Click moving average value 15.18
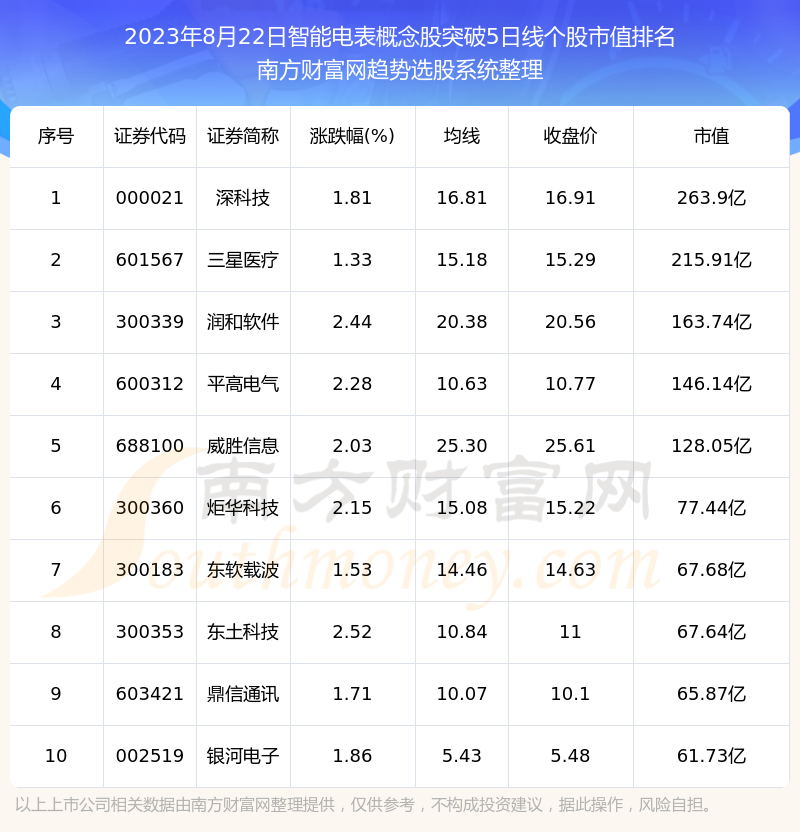This screenshot has width=800, height=832. tap(462, 260)
